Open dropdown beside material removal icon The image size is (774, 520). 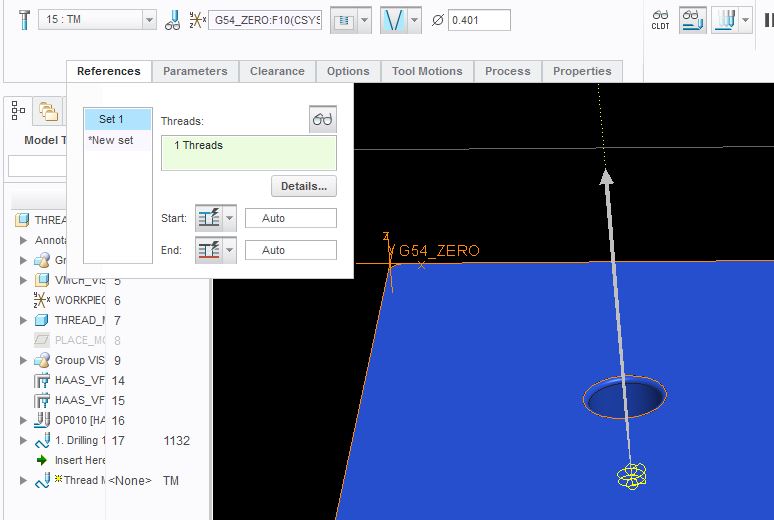pos(745,20)
